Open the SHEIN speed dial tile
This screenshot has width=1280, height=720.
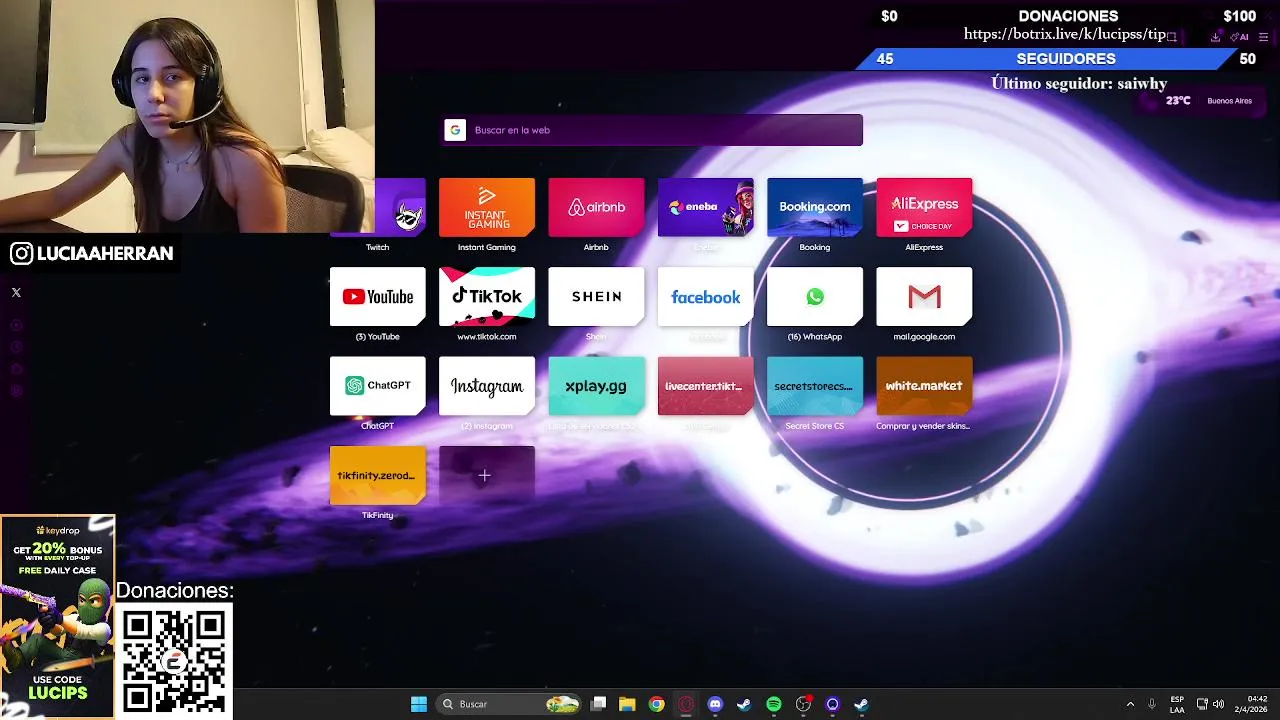596,296
